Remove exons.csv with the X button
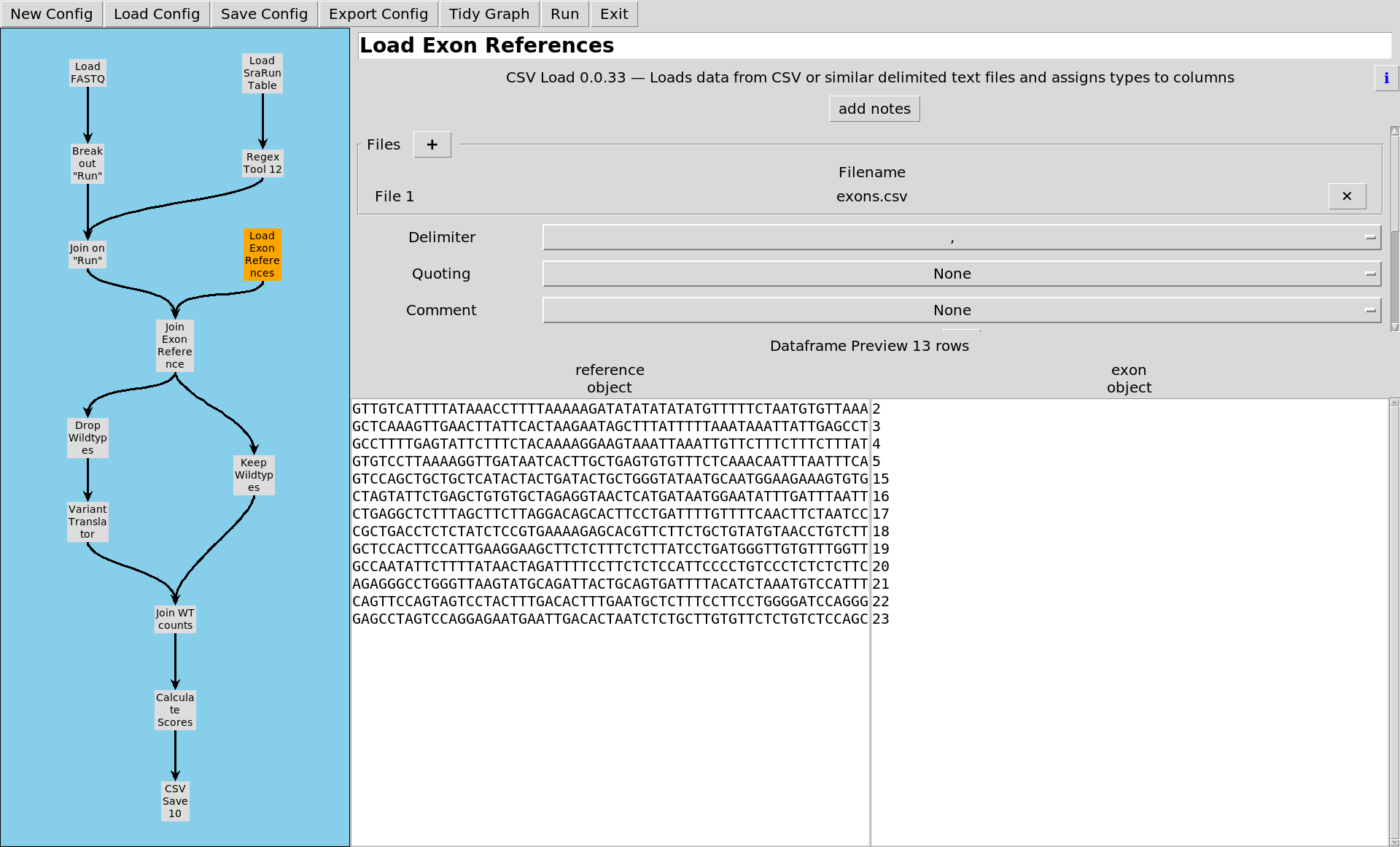Screen dimensions: 1400x847 [1346, 196]
